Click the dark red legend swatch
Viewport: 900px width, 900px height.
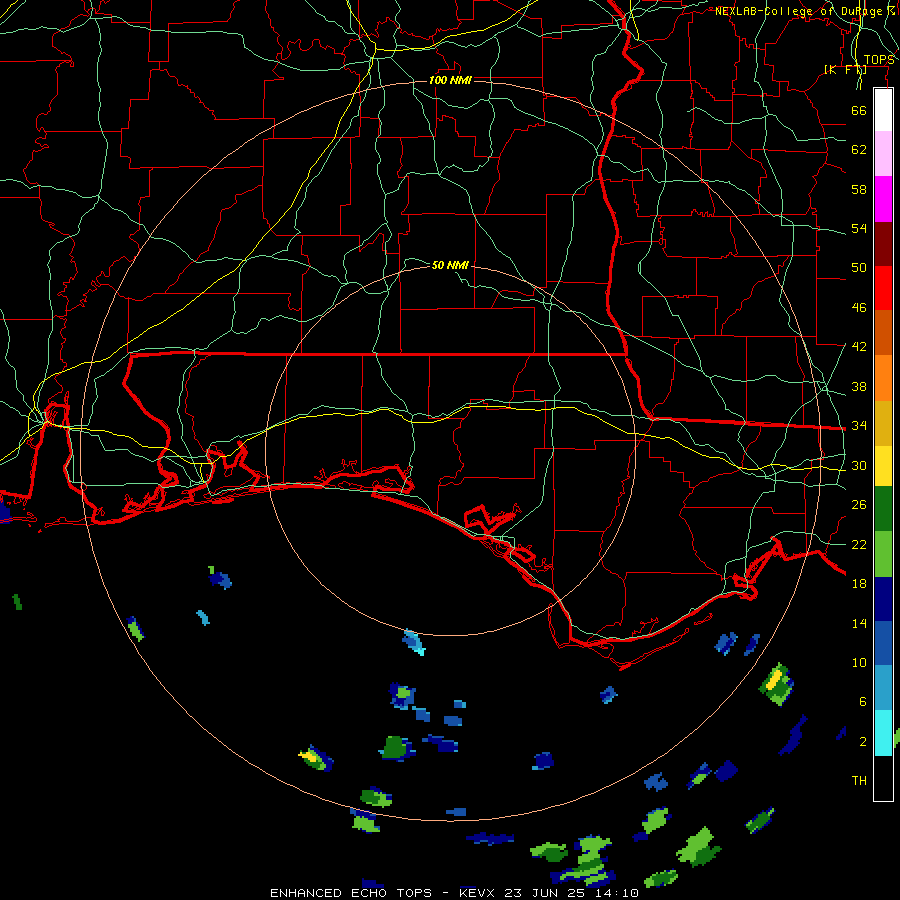[x=883, y=243]
